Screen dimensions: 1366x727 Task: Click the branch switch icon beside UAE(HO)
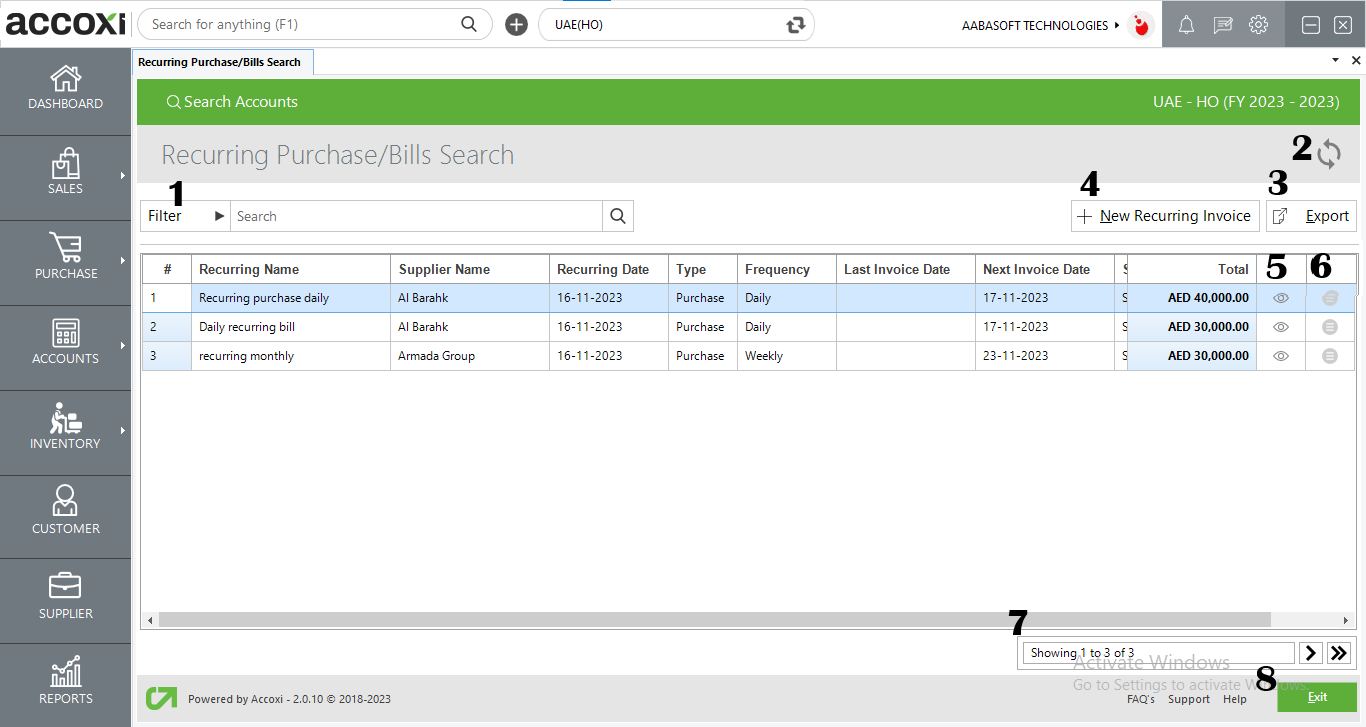pos(795,24)
